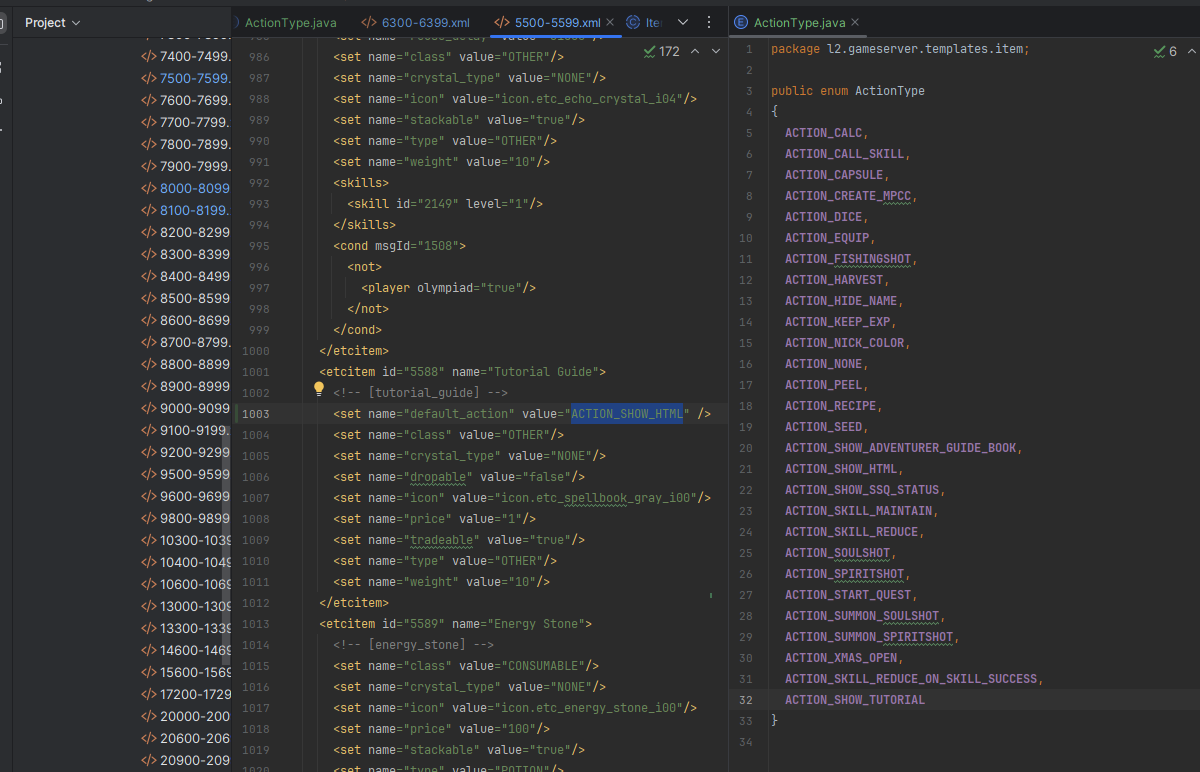1200x772 pixels.
Task: Close the 5500-5599.xml tab
Action: tap(610, 22)
